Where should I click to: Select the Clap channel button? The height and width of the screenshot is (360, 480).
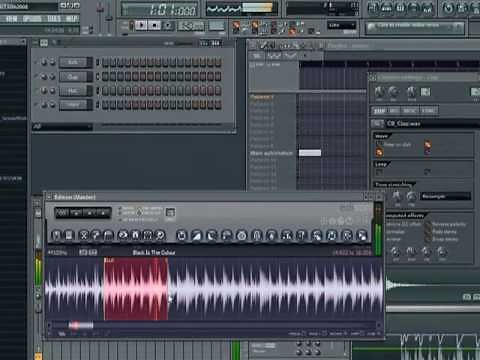pos(73,77)
